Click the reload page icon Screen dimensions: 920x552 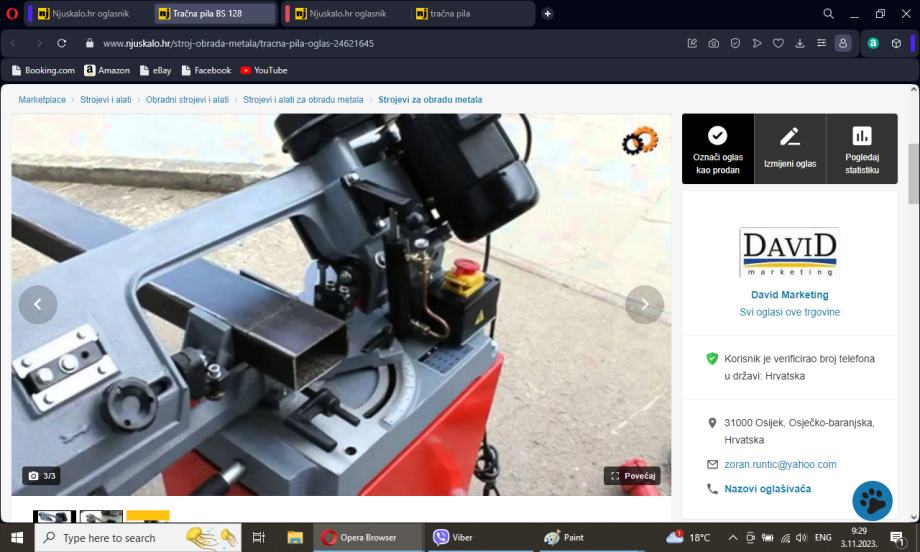click(x=62, y=44)
